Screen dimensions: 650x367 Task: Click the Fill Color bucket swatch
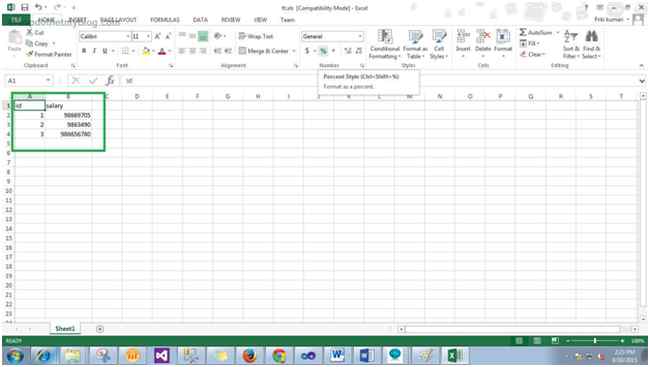point(146,51)
